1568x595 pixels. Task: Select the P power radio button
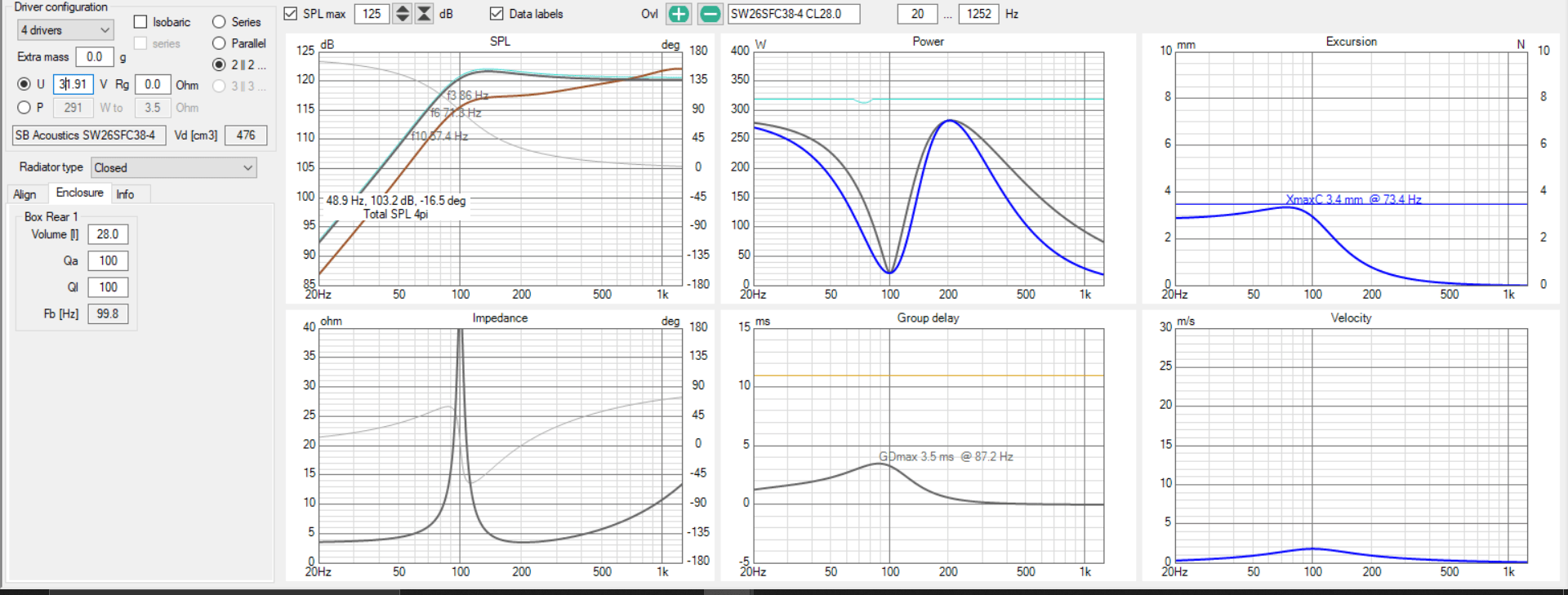24,108
